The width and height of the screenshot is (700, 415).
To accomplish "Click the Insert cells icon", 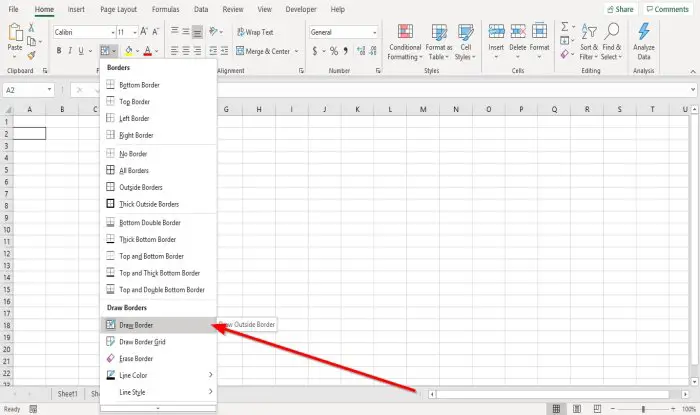I will pyautogui.click(x=496, y=32).
